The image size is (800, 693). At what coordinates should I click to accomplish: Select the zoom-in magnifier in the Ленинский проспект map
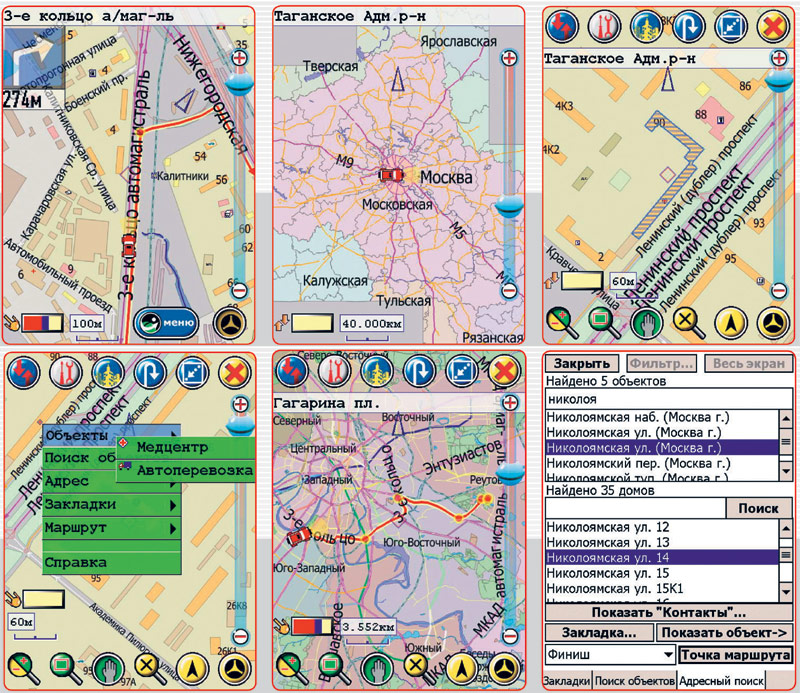point(562,323)
